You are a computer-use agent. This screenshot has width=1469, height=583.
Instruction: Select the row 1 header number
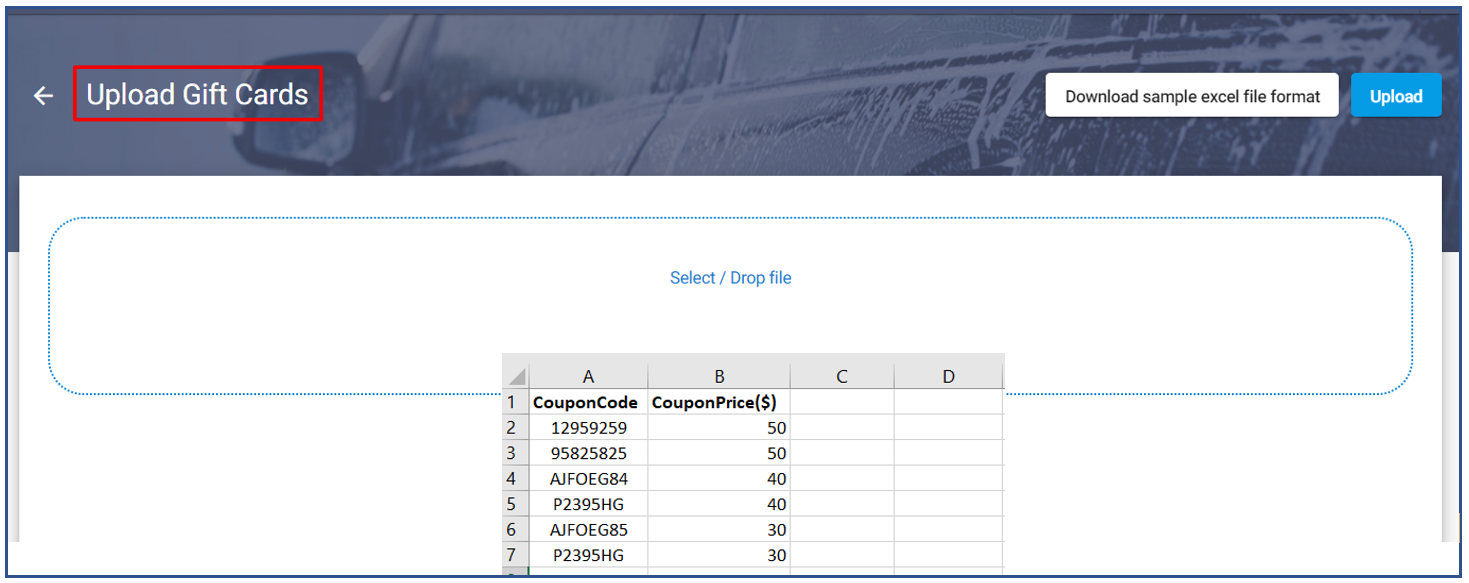(511, 402)
